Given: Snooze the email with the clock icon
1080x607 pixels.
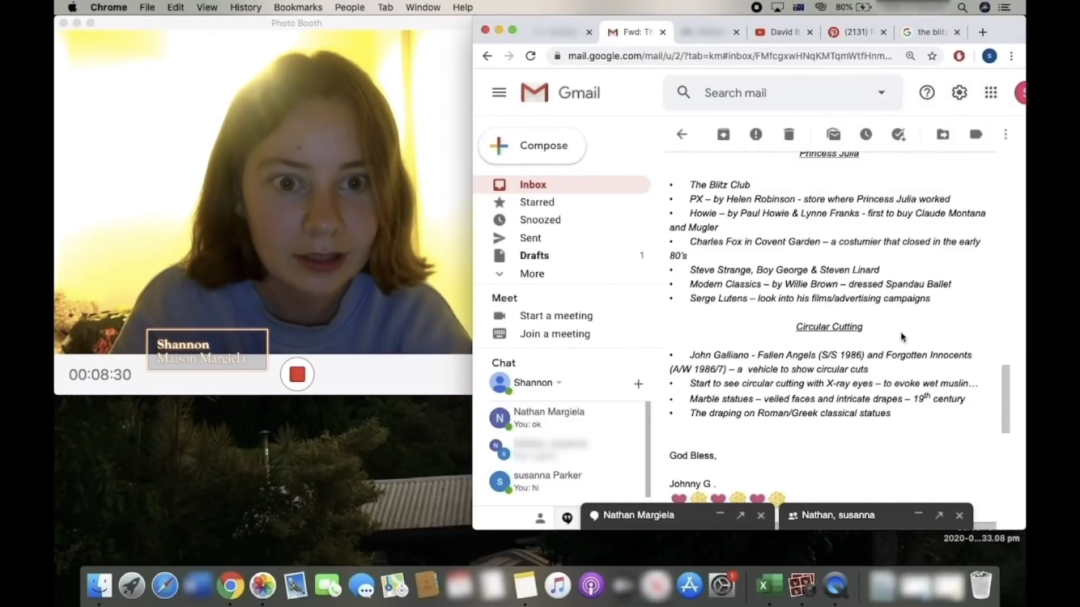Looking at the screenshot, I should (x=866, y=134).
